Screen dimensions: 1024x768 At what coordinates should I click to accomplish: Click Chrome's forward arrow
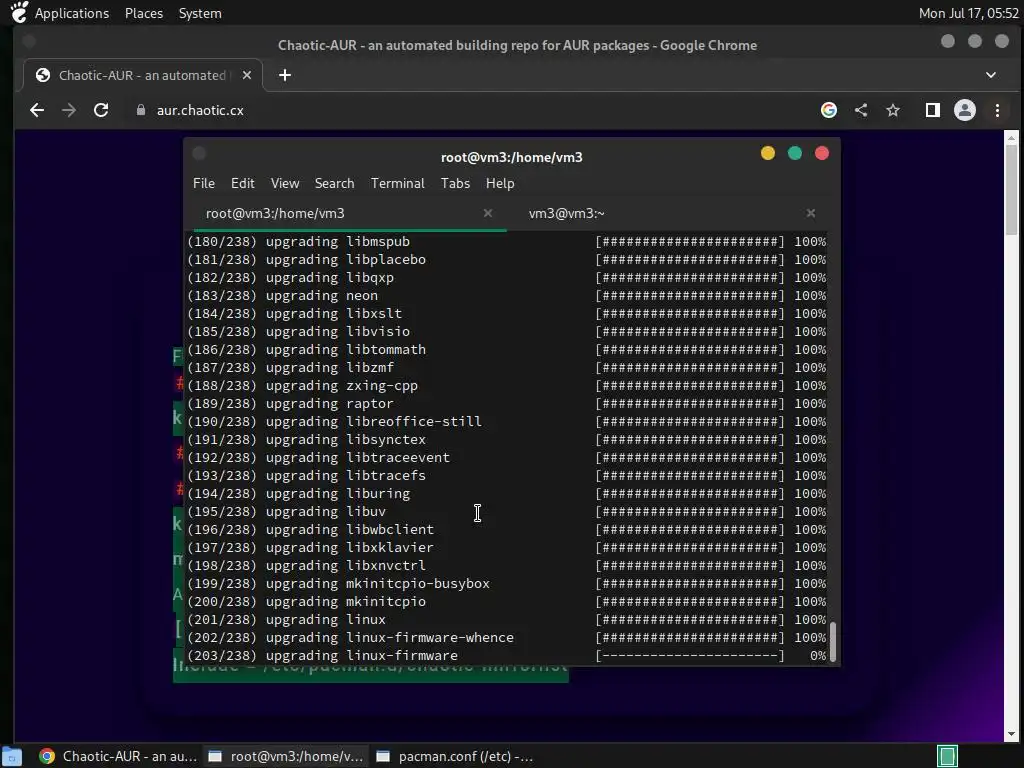click(69, 110)
